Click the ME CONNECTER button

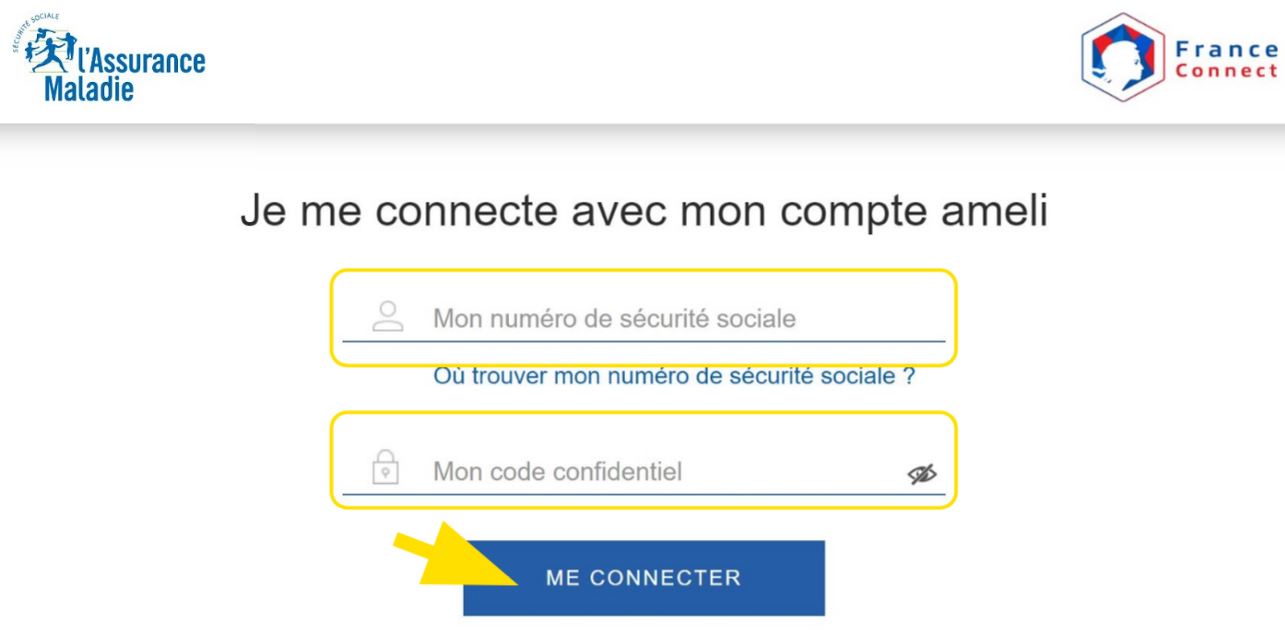pyautogui.click(x=643, y=578)
